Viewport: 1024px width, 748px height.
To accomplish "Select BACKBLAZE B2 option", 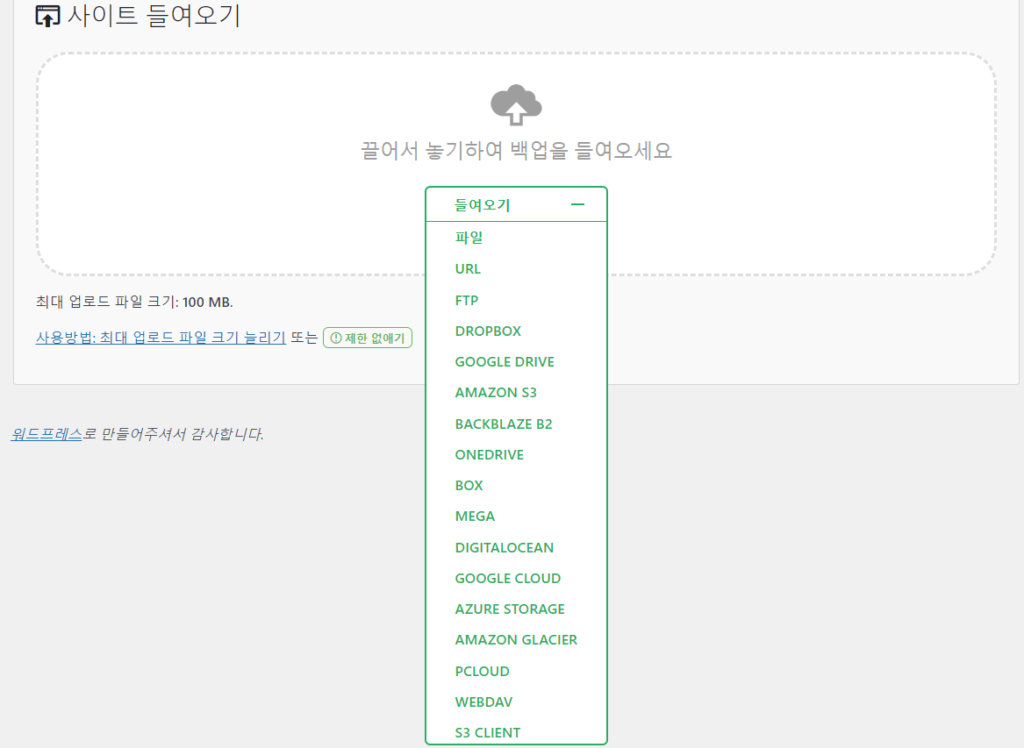I will pos(504,423).
